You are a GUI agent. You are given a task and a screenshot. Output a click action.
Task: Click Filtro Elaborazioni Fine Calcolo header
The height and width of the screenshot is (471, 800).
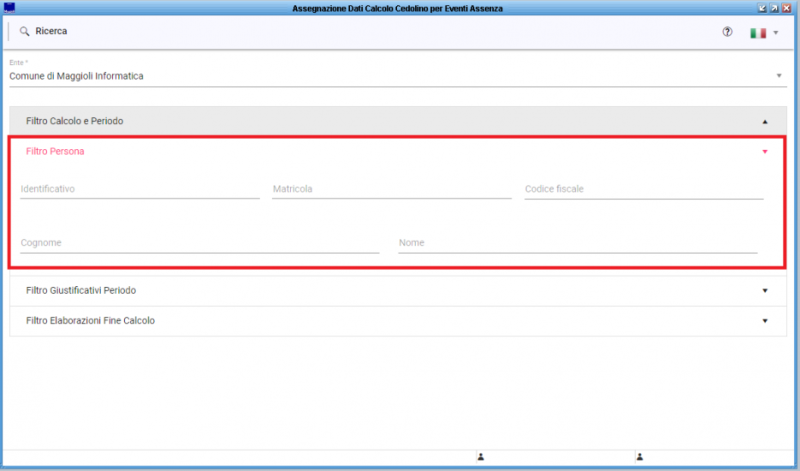coord(397,321)
